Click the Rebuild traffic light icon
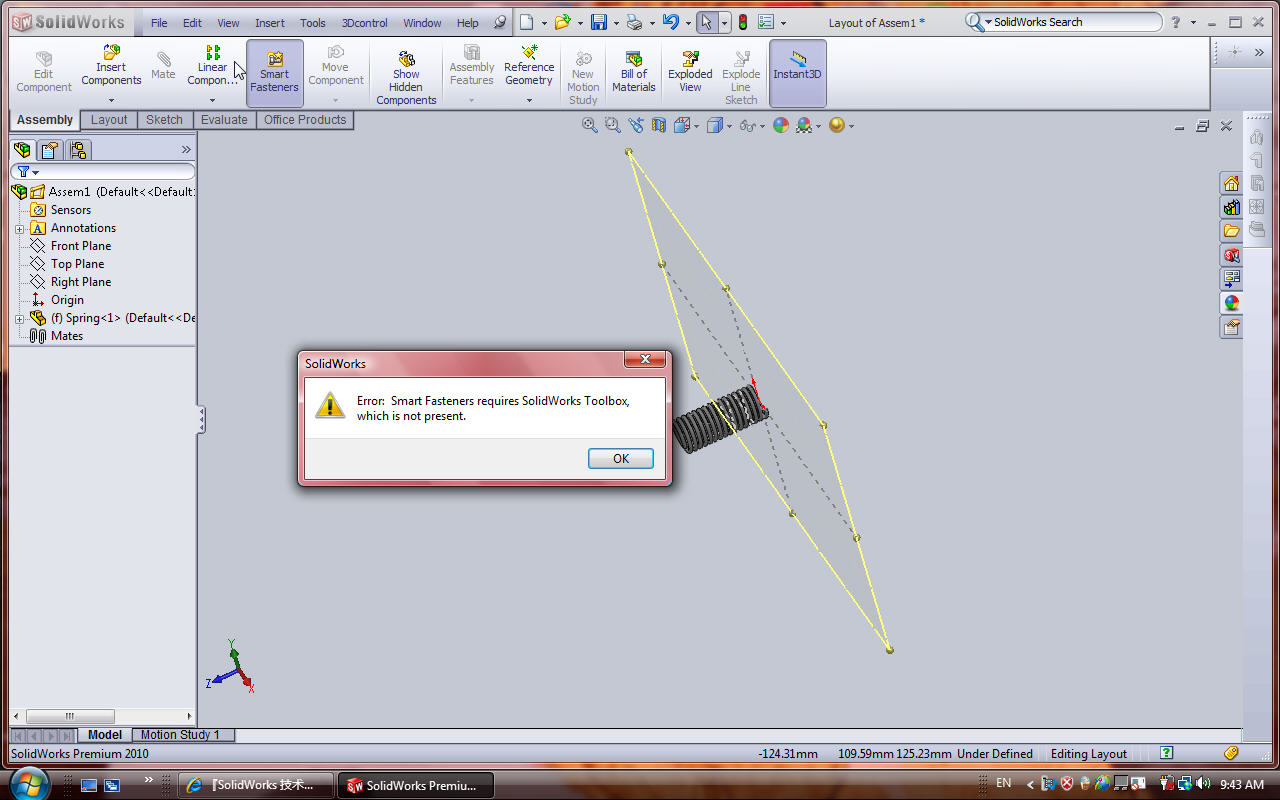The height and width of the screenshot is (800, 1280). click(x=743, y=22)
